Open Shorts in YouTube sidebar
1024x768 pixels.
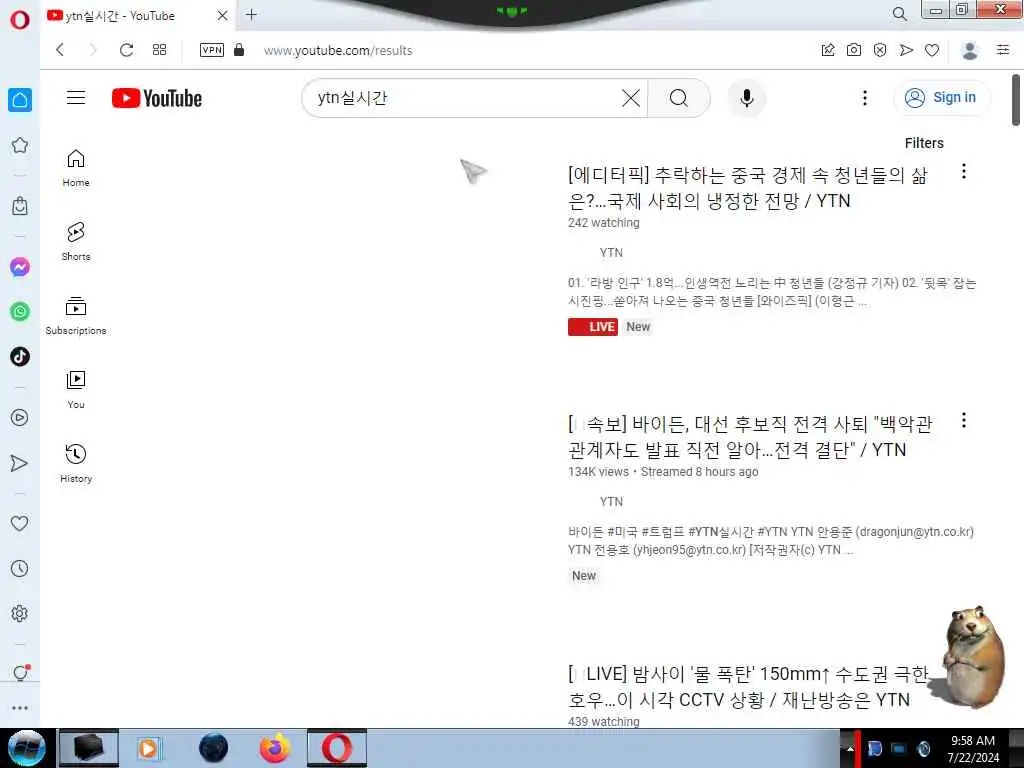click(x=76, y=242)
